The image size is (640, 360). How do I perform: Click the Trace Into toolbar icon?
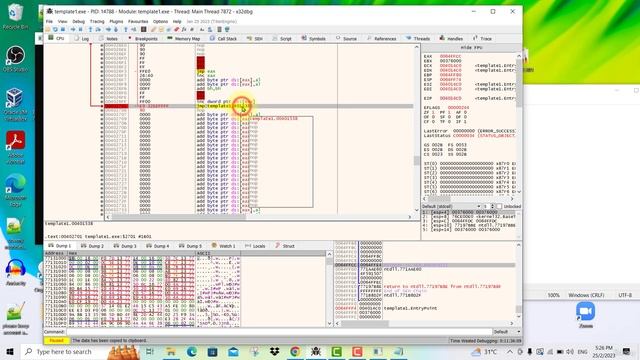[x=108, y=29]
